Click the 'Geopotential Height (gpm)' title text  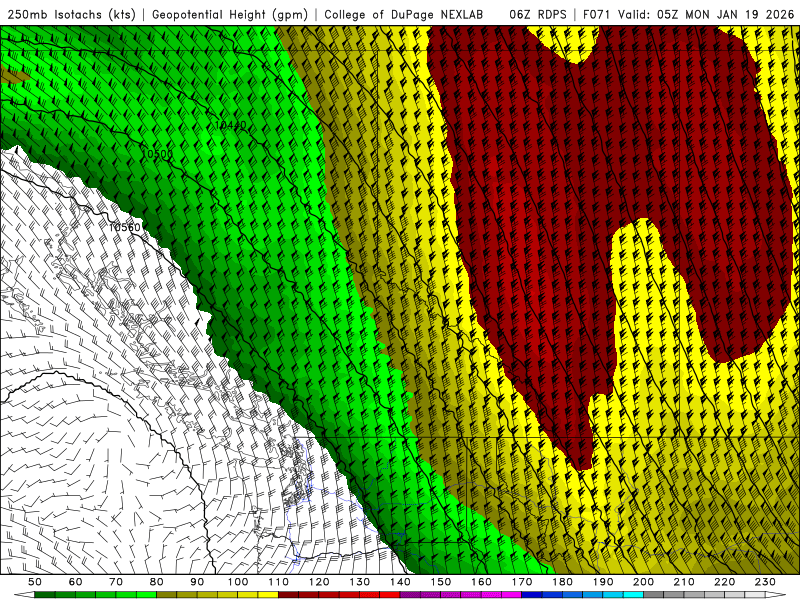tap(230, 14)
